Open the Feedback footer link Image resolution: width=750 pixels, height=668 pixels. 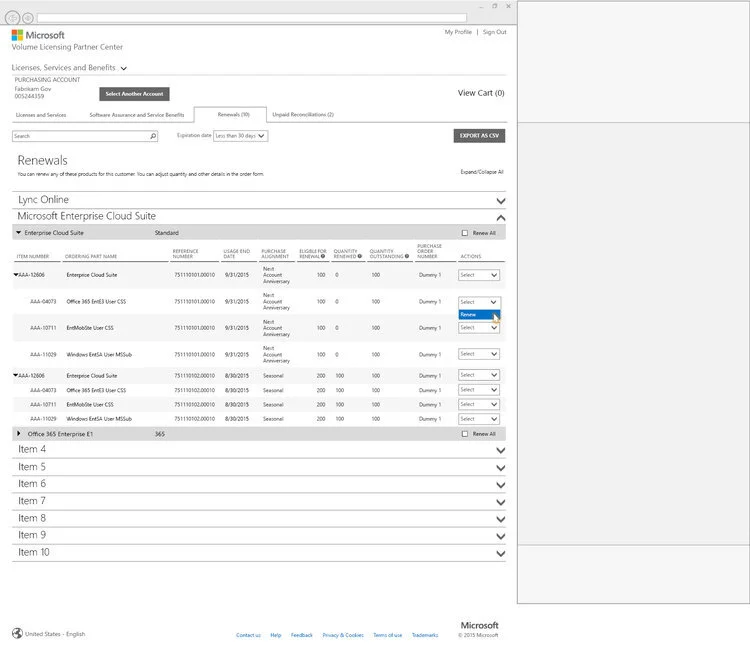[x=301, y=635]
